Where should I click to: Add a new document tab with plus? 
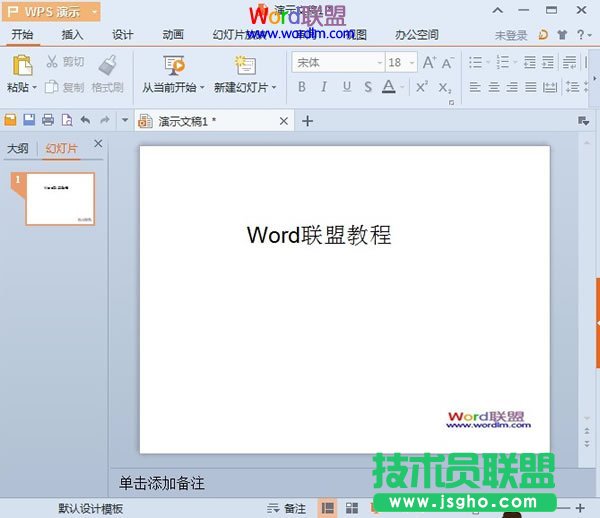pyautogui.click(x=307, y=121)
